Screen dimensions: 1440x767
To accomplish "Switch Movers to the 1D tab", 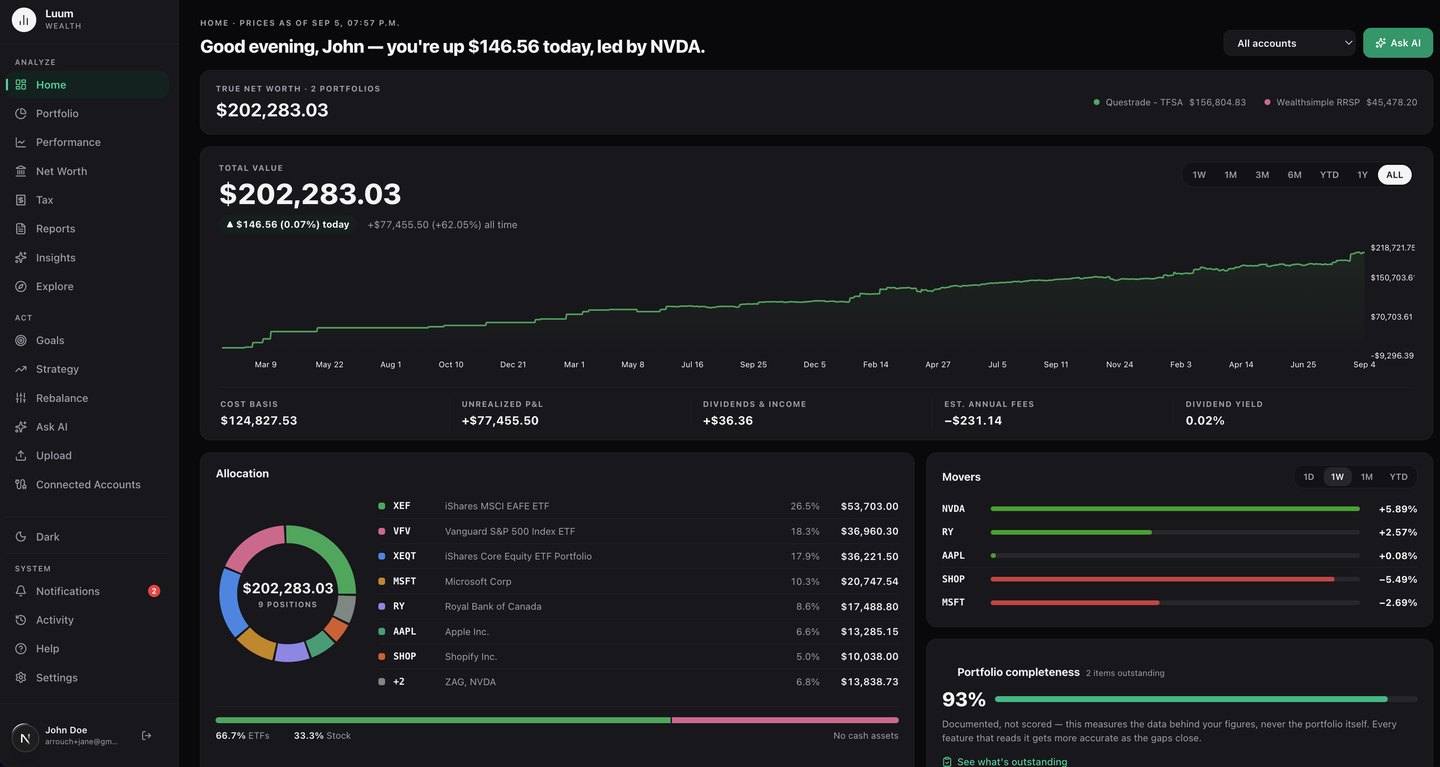I will point(1308,477).
